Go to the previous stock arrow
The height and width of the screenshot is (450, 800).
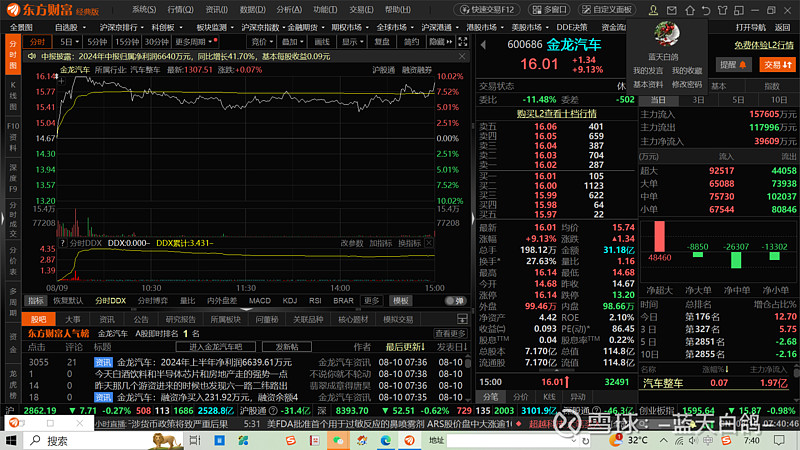click(483, 45)
